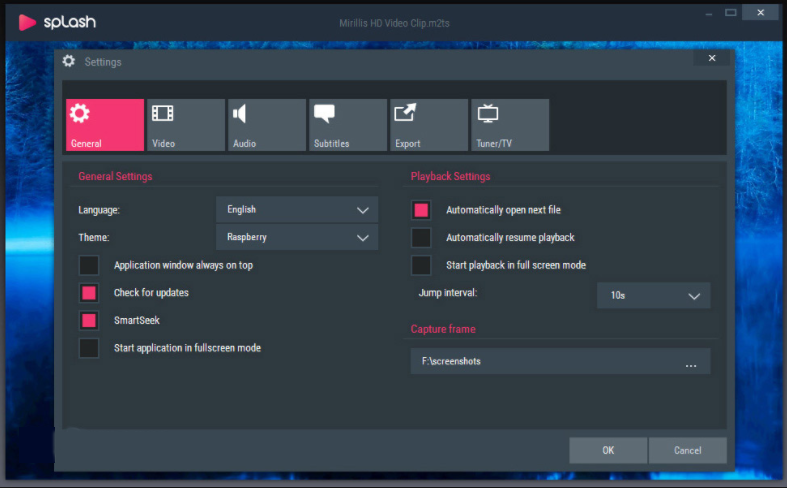Enable Automatically resume playback
The image size is (787, 488).
coord(421,237)
